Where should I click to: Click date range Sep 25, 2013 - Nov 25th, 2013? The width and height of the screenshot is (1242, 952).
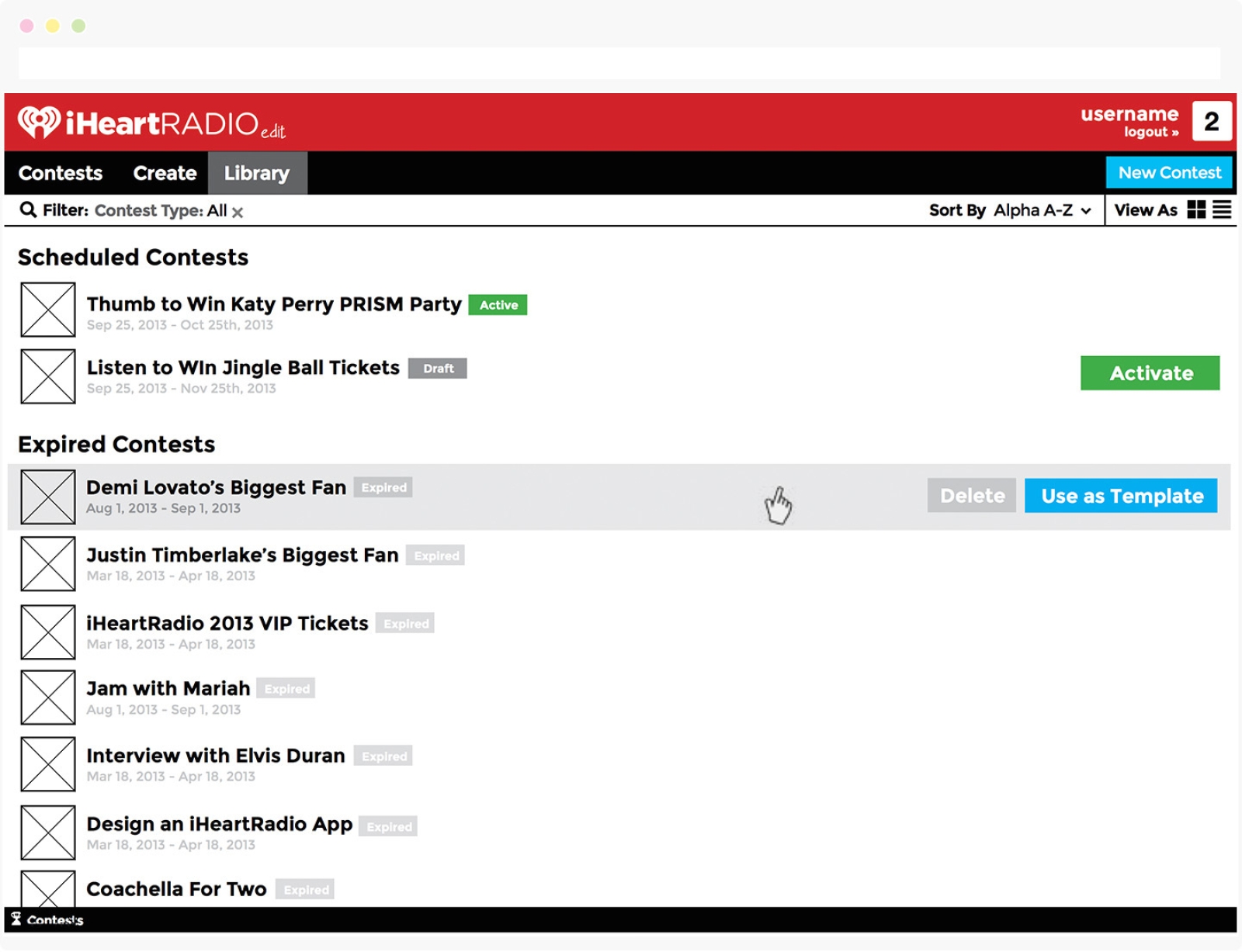point(182,388)
